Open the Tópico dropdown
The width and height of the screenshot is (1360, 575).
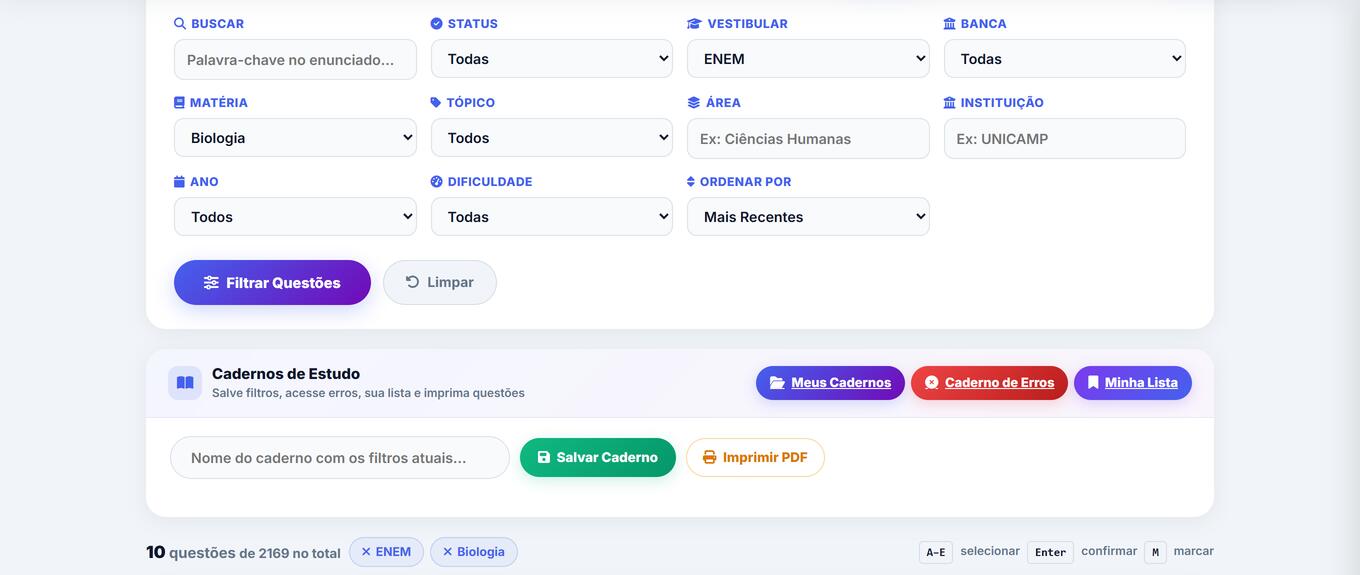pyautogui.click(x=552, y=138)
